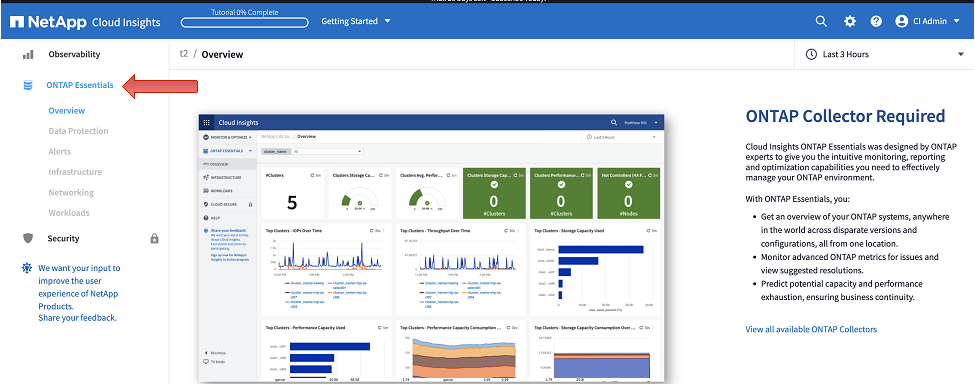Click the feedback lightbulb icon
Image resolution: width=975 pixels, height=385 pixels.
pyautogui.click(x=26, y=269)
